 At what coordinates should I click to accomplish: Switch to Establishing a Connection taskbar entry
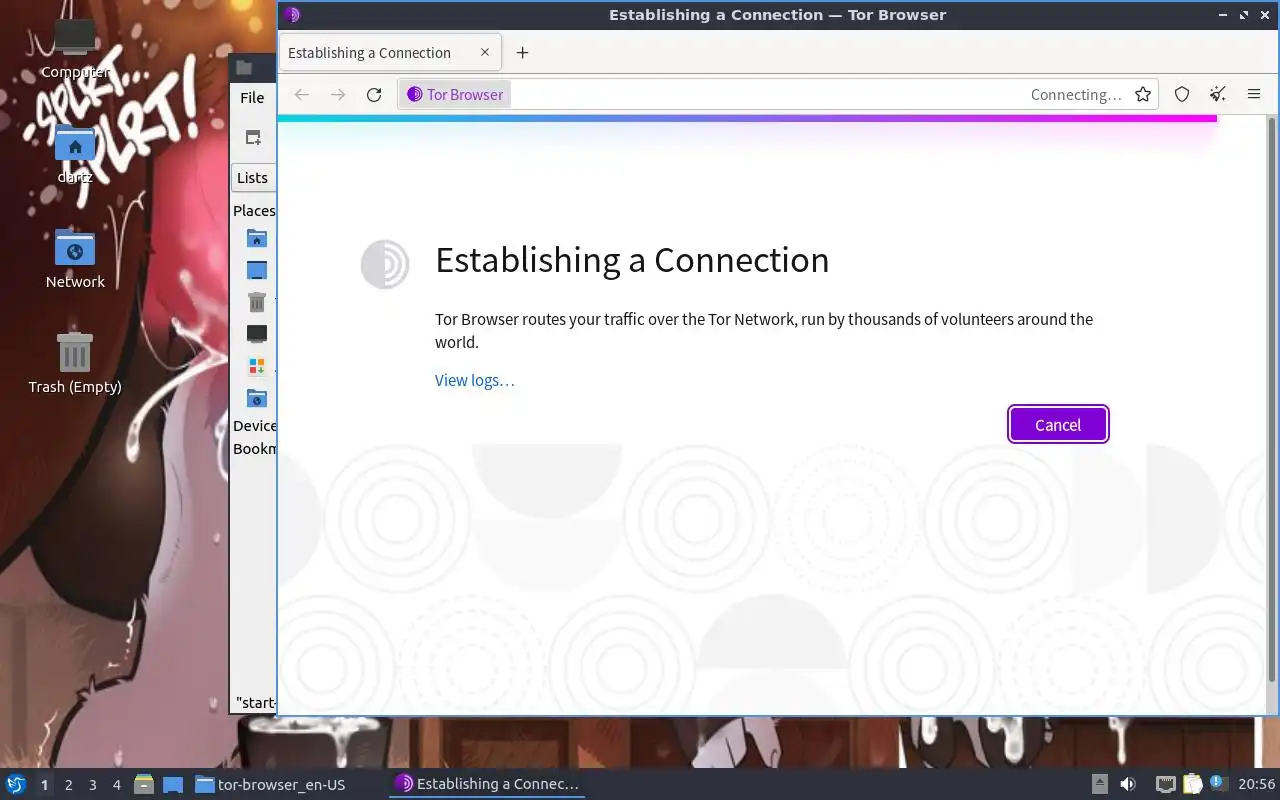[487, 785]
